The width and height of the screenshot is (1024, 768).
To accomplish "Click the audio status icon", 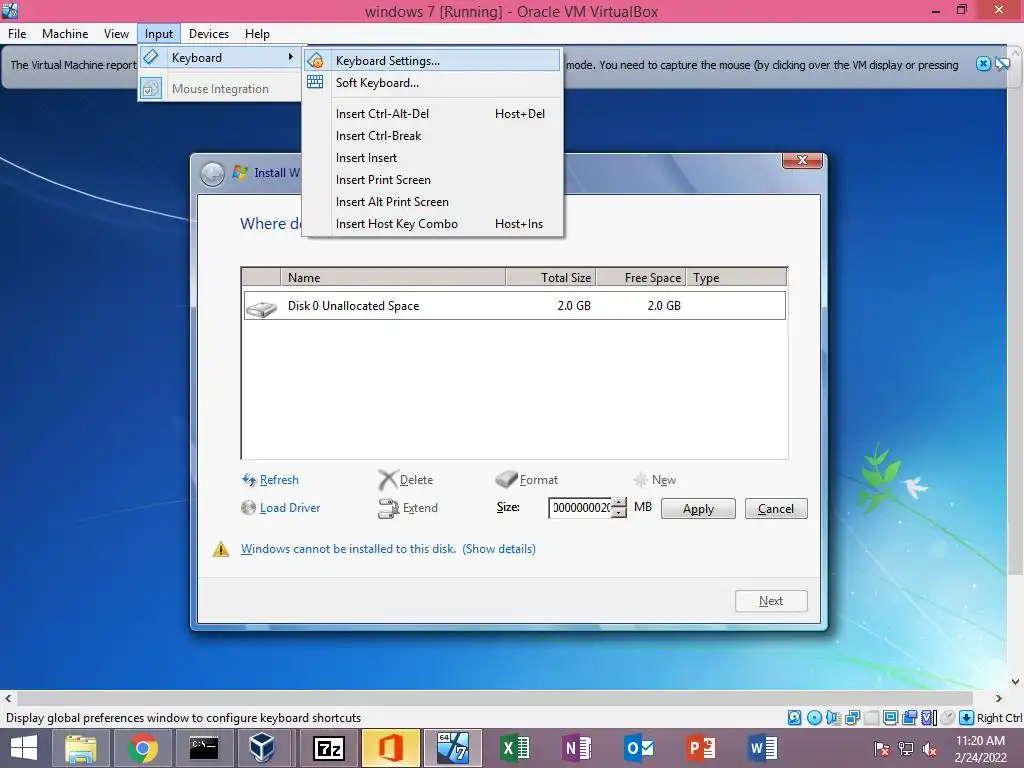I will point(833,718).
